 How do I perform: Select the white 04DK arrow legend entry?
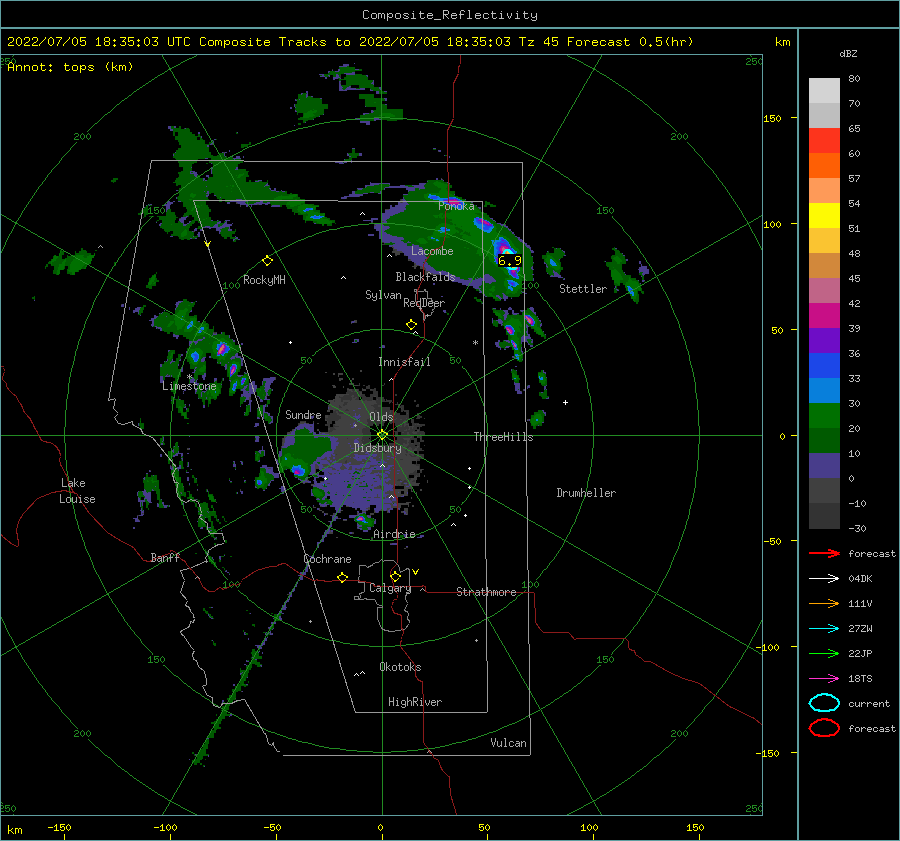[x=824, y=578]
